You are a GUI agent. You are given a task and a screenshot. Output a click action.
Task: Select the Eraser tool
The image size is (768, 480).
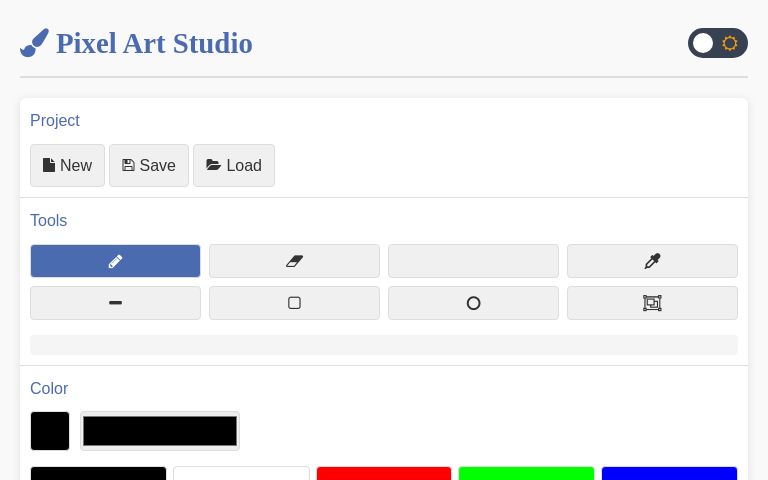coord(294,261)
